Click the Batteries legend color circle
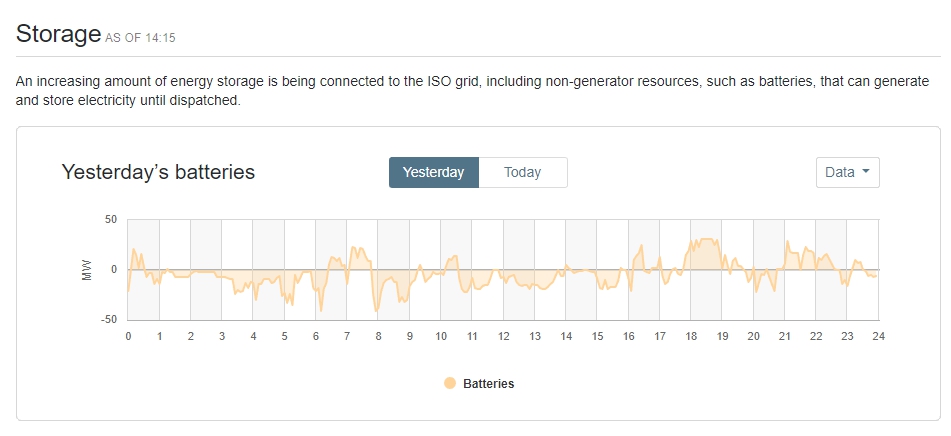Viewport: 951px width, 436px height. point(450,383)
